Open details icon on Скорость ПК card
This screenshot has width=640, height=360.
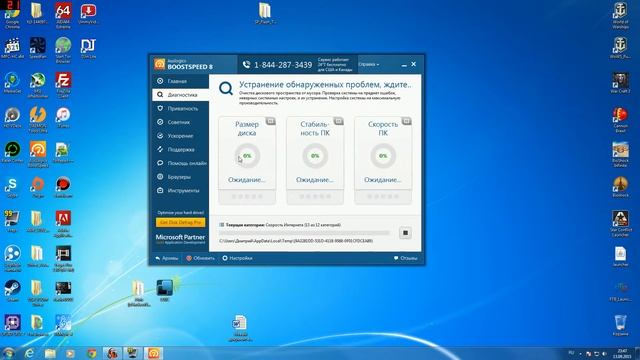click(406, 121)
